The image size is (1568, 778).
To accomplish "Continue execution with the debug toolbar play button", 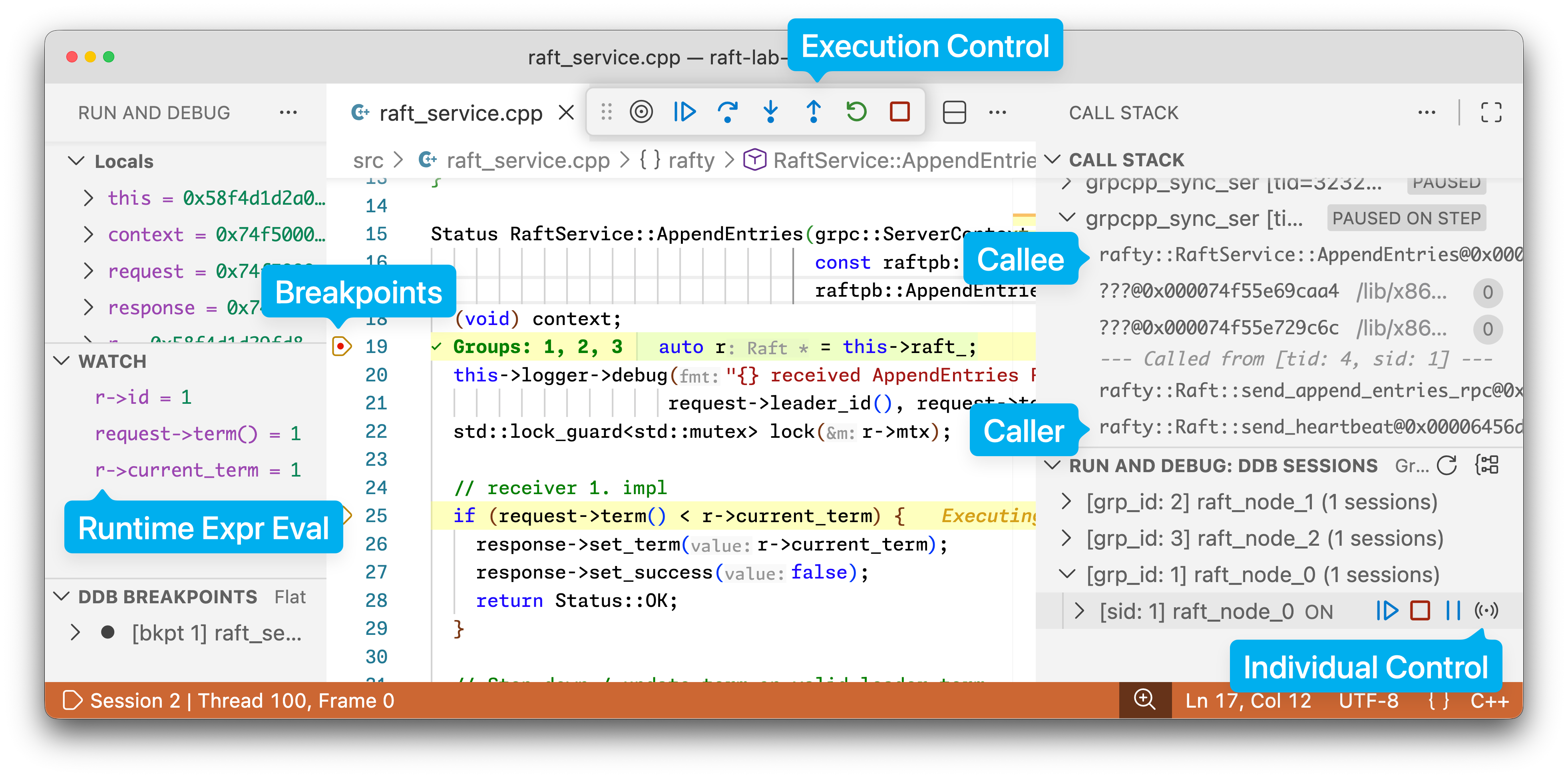I will click(x=684, y=112).
